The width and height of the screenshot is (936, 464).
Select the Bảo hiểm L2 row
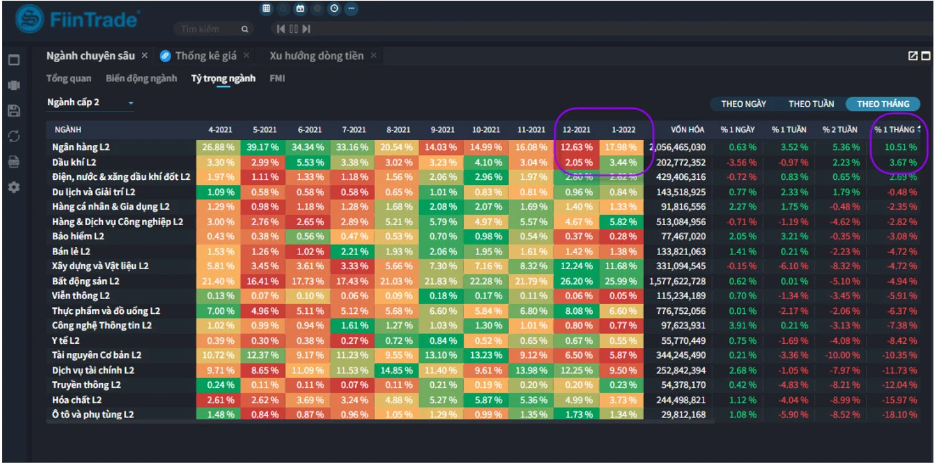tap(484, 236)
